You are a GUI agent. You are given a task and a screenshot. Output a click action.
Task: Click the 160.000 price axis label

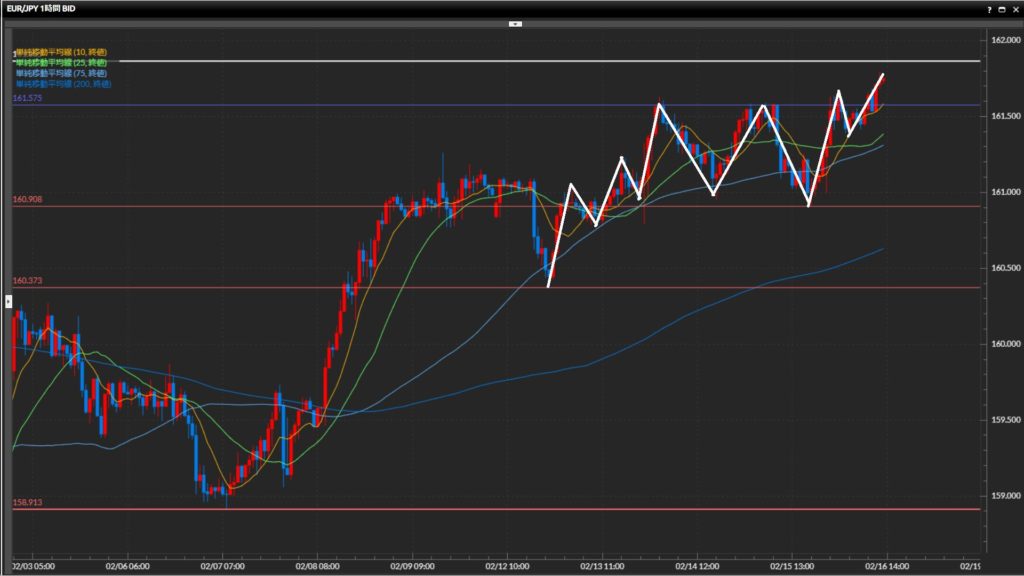click(x=1004, y=344)
